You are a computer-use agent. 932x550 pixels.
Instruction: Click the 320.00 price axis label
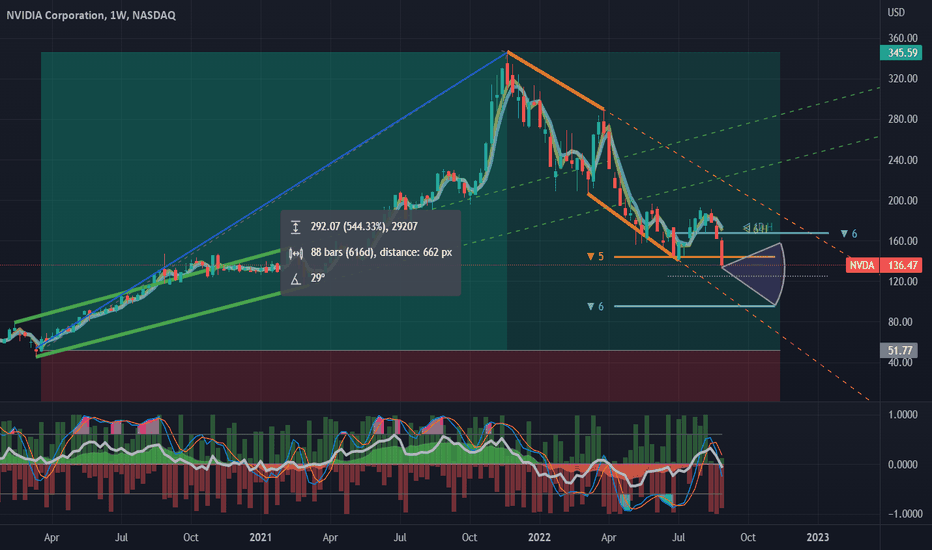903,78
